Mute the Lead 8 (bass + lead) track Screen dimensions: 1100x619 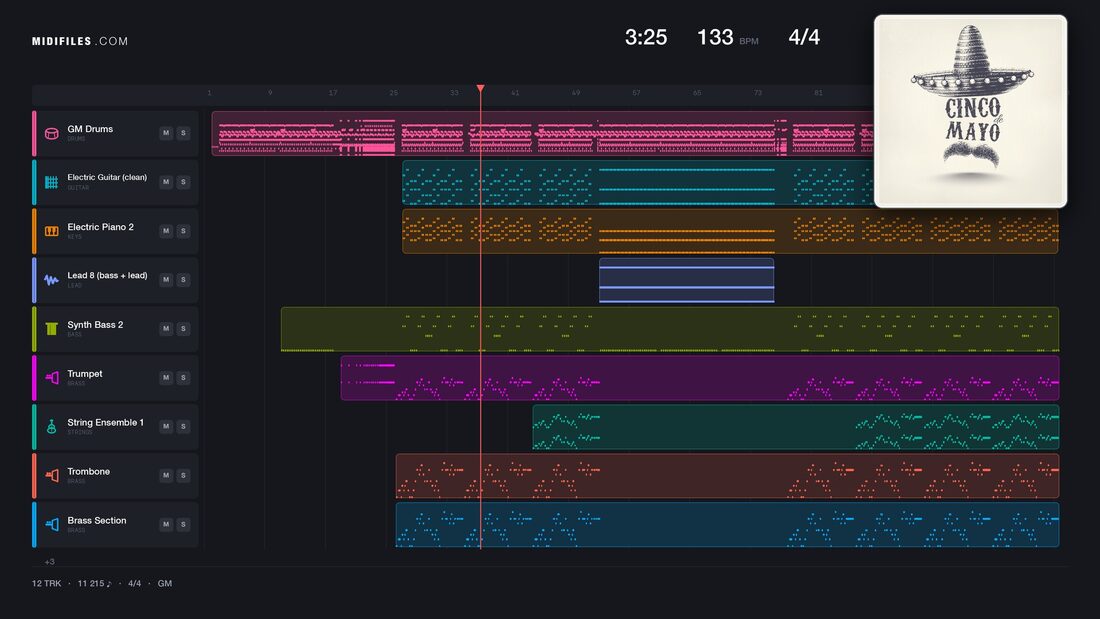pos(166,279)
